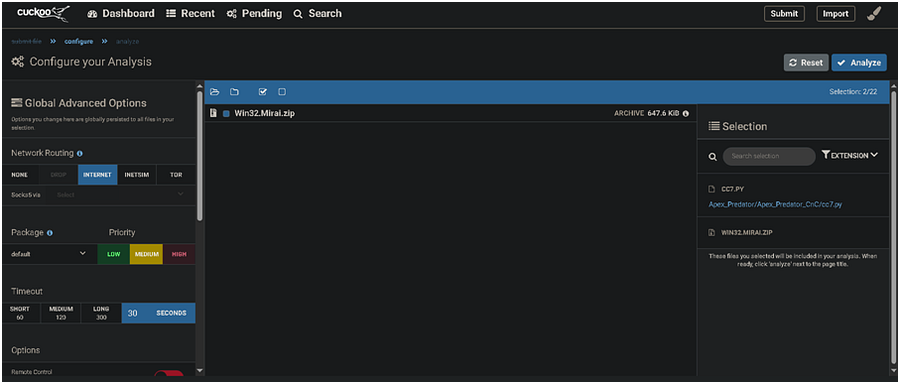The height and width of the screenshot is (384, 900).
Task: Open the Socks5 via Select dropdown
Action: (x=120, y=195)
